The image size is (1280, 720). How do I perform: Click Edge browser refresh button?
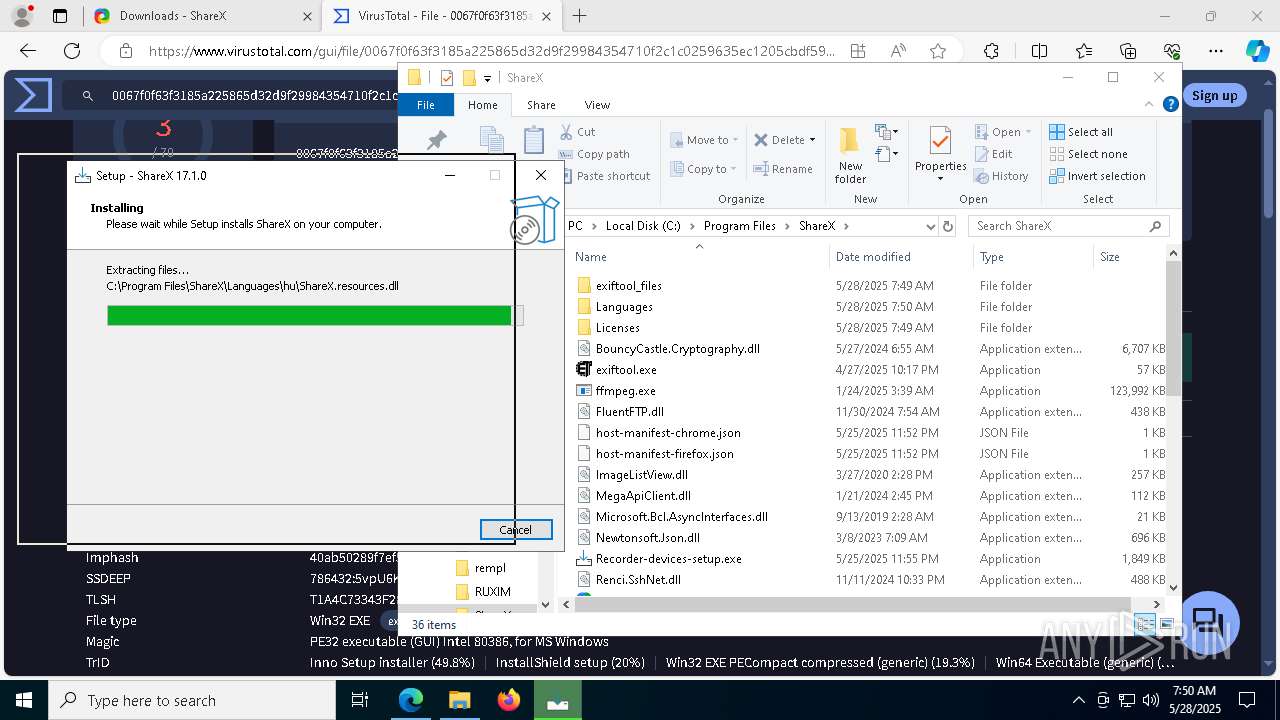(72, 51)
